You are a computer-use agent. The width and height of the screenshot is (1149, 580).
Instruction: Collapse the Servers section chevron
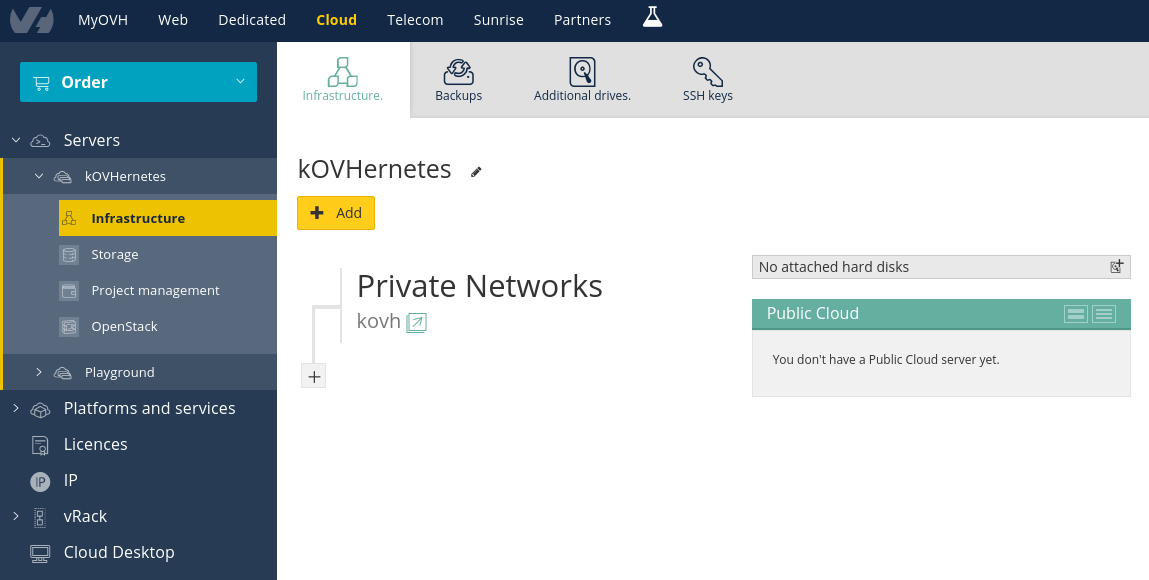(x=15, y=140)
